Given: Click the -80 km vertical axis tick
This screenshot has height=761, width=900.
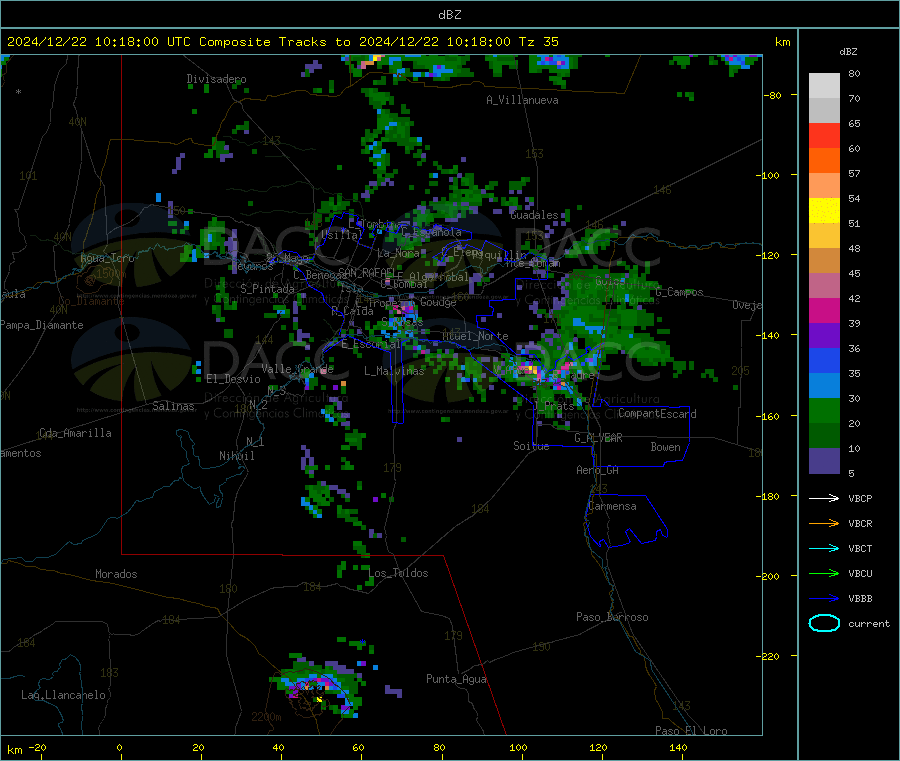Looking at the screenshot, I should pyautogui.click(x=773, y=95).
